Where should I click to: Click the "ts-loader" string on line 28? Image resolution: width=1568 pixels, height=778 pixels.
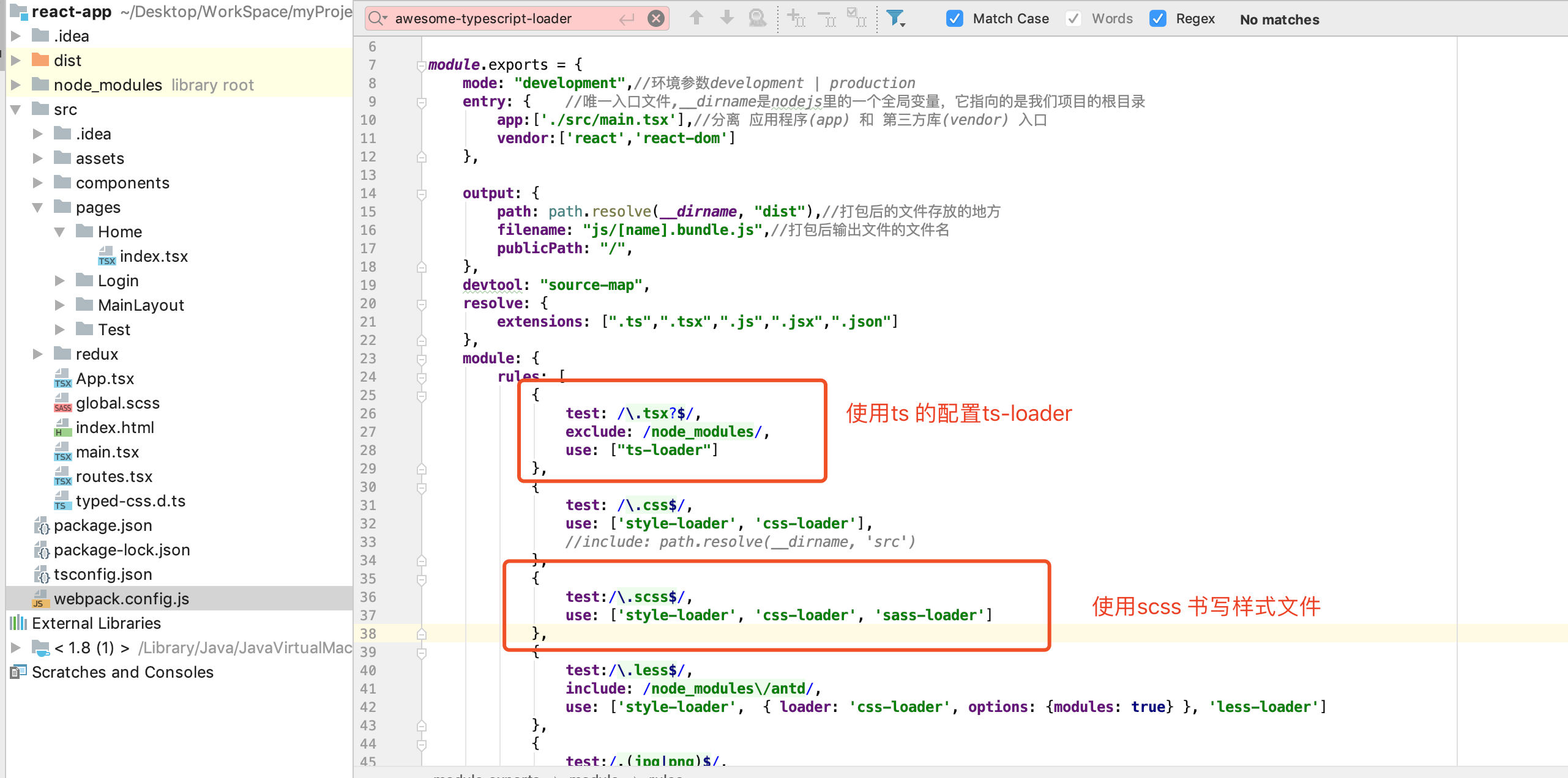coord(663,450)
